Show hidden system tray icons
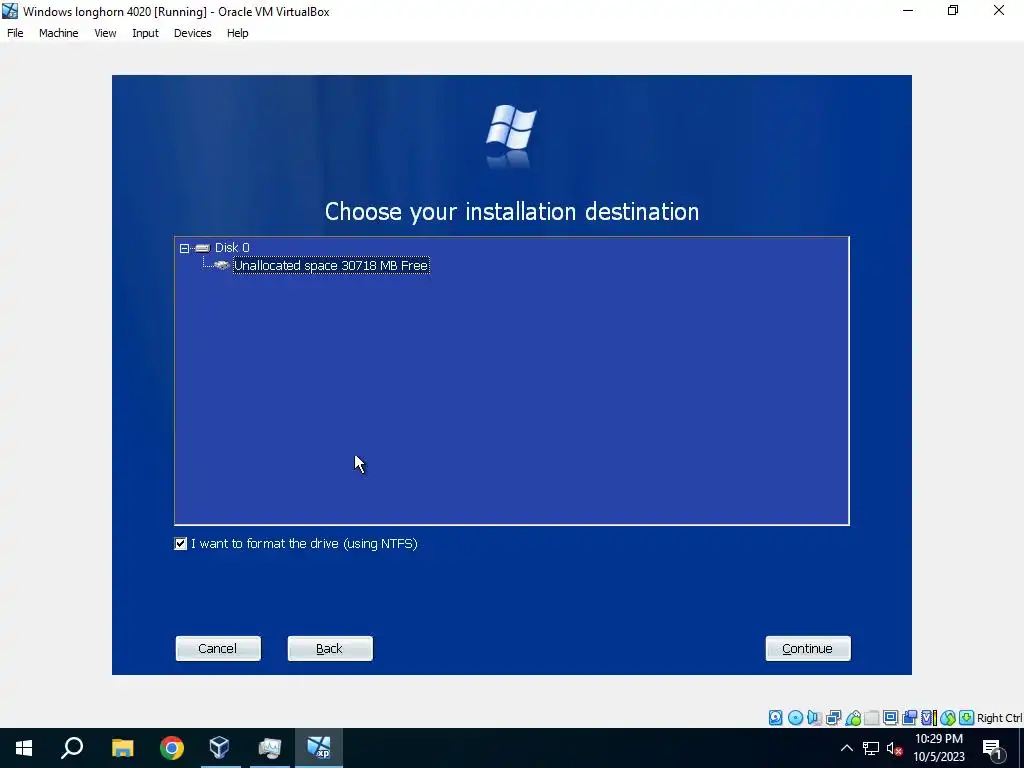This screenshot has height=768, width=1024. (846, 748)
